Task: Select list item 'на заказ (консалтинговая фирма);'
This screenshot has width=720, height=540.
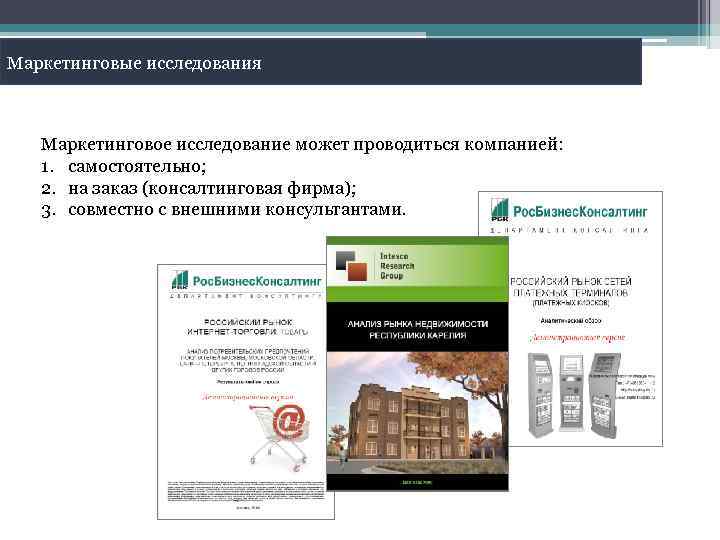Action: (x=212, y=188)
